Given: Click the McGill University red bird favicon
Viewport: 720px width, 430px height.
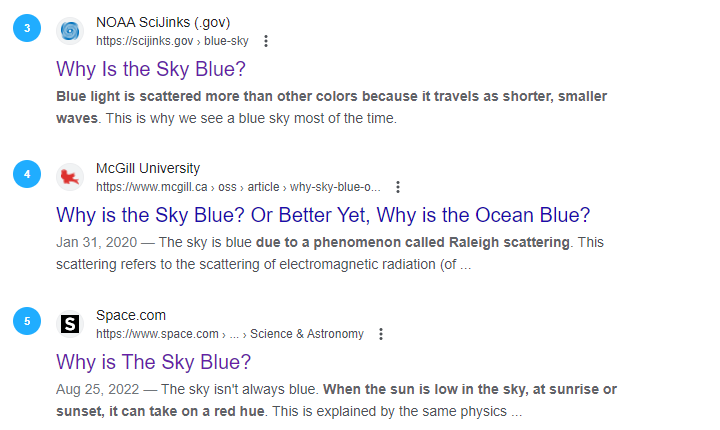Looking at the screenshot, I should (x=69, y=177).
